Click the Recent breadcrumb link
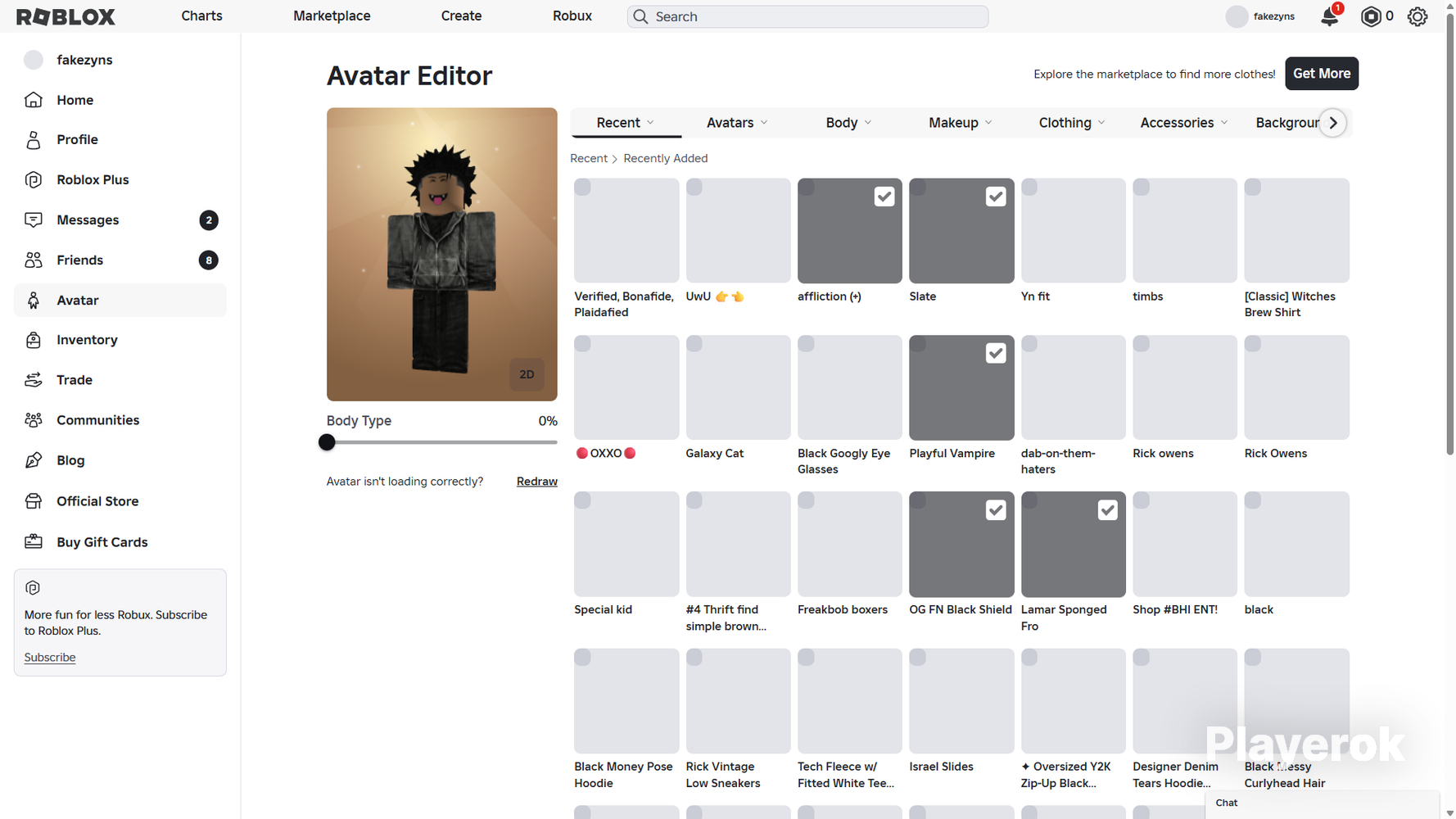 (589, 159)
